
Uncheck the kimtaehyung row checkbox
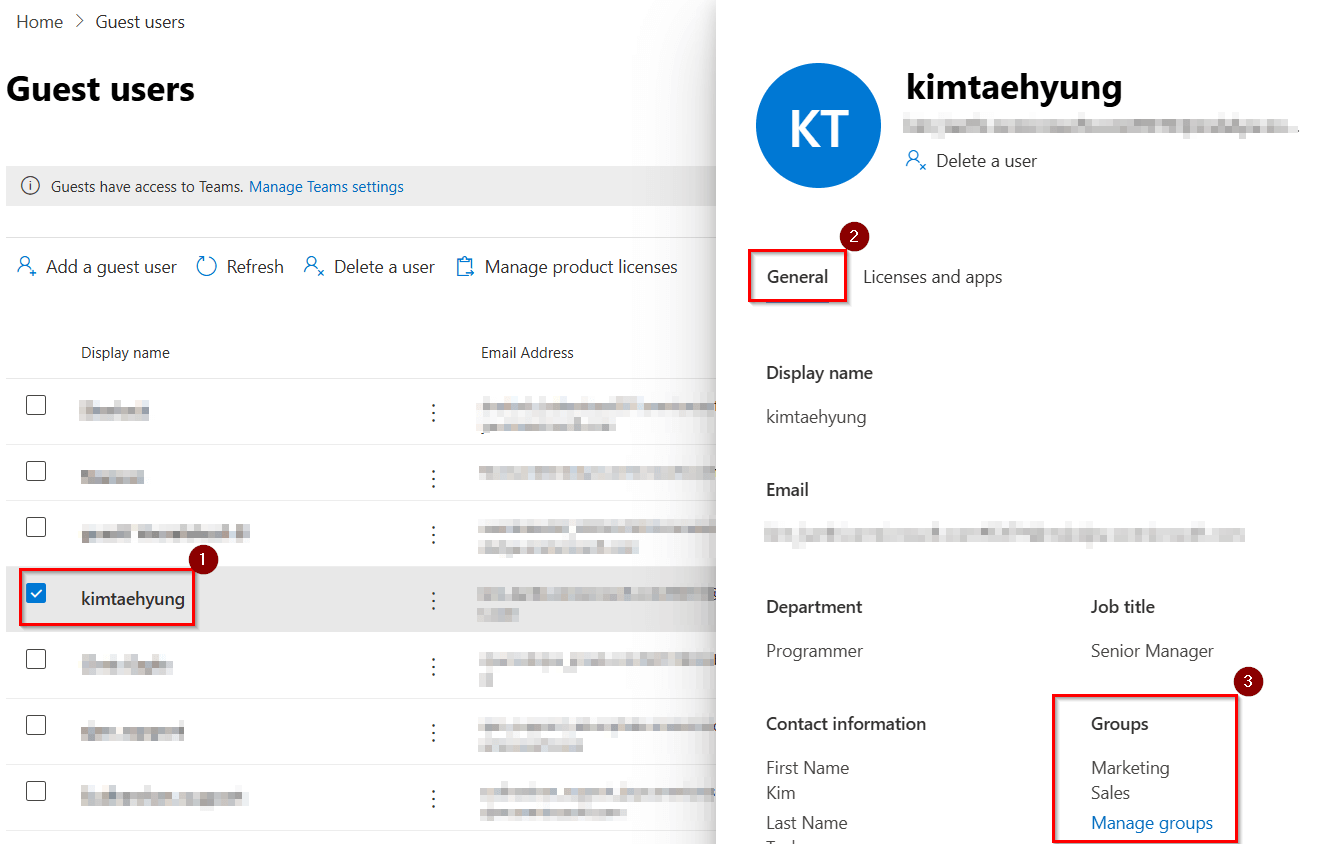click(x=36, y=593)
